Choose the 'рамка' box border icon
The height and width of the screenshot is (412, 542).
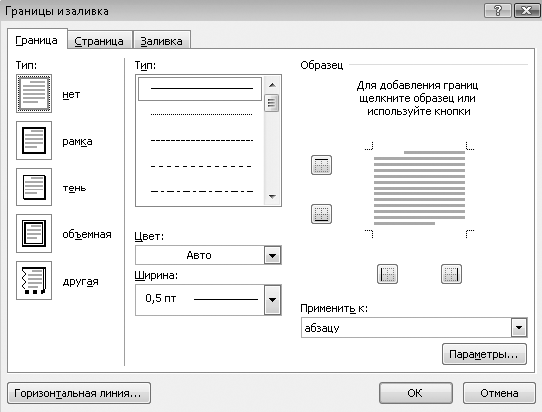34,140
